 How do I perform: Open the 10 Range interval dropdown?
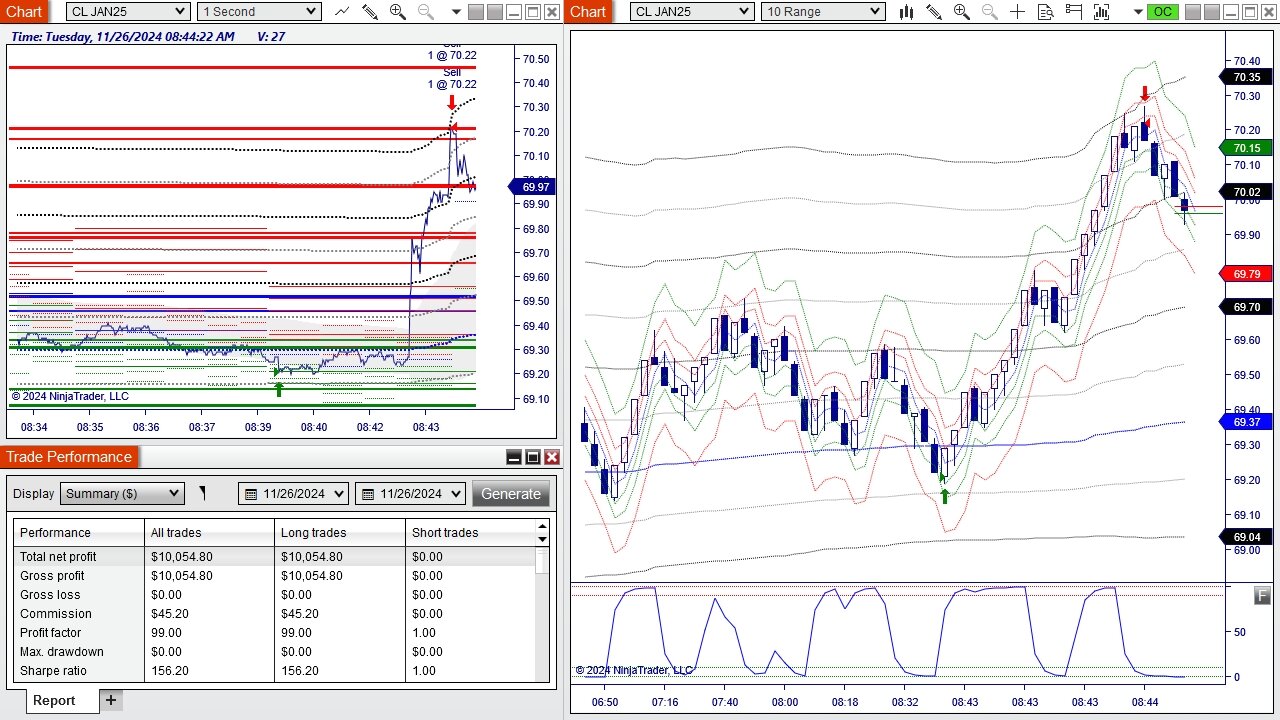pyautogui.click(x=823, y=11)
